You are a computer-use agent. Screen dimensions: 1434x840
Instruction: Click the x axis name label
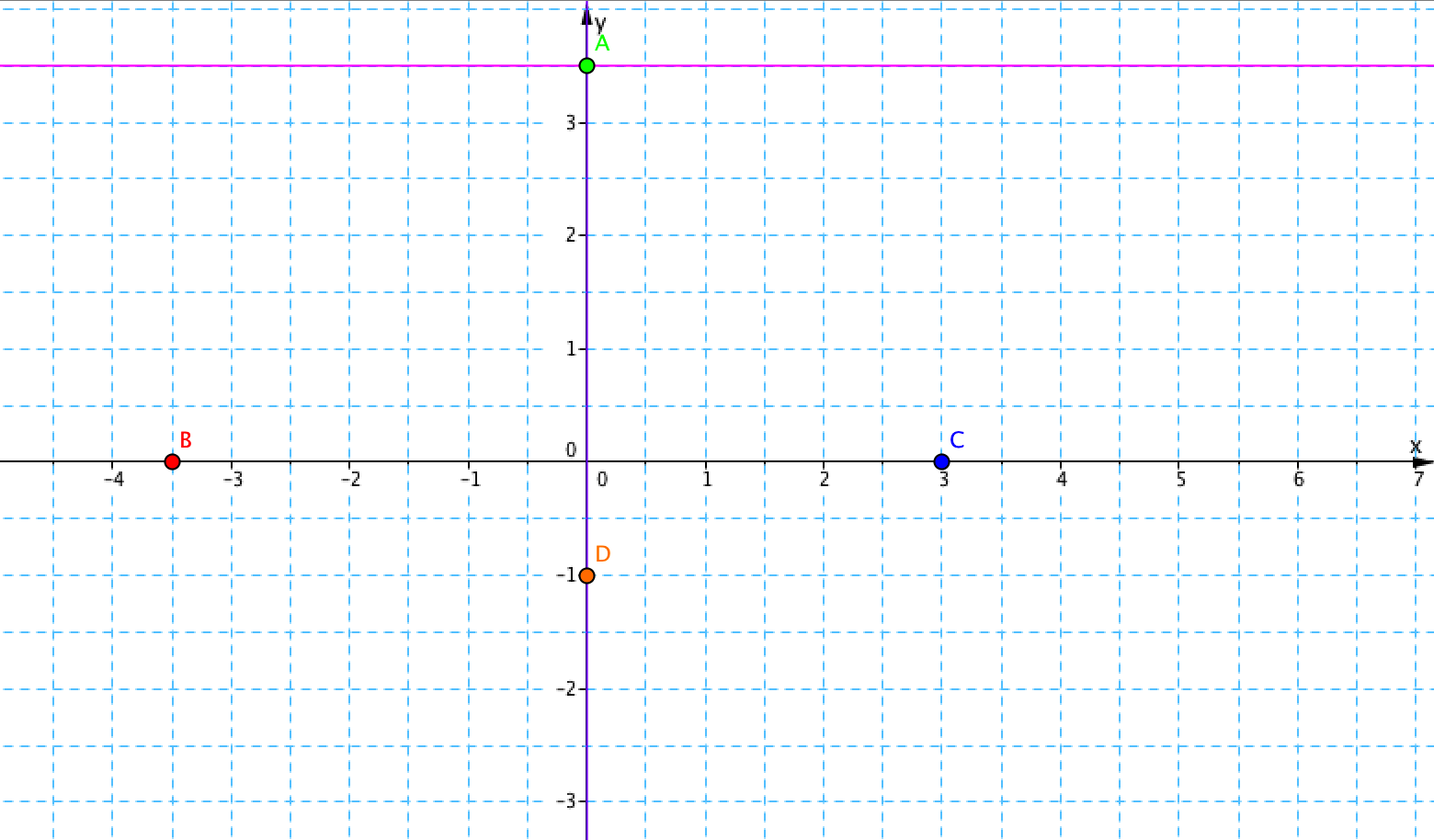pos(1416,447)
